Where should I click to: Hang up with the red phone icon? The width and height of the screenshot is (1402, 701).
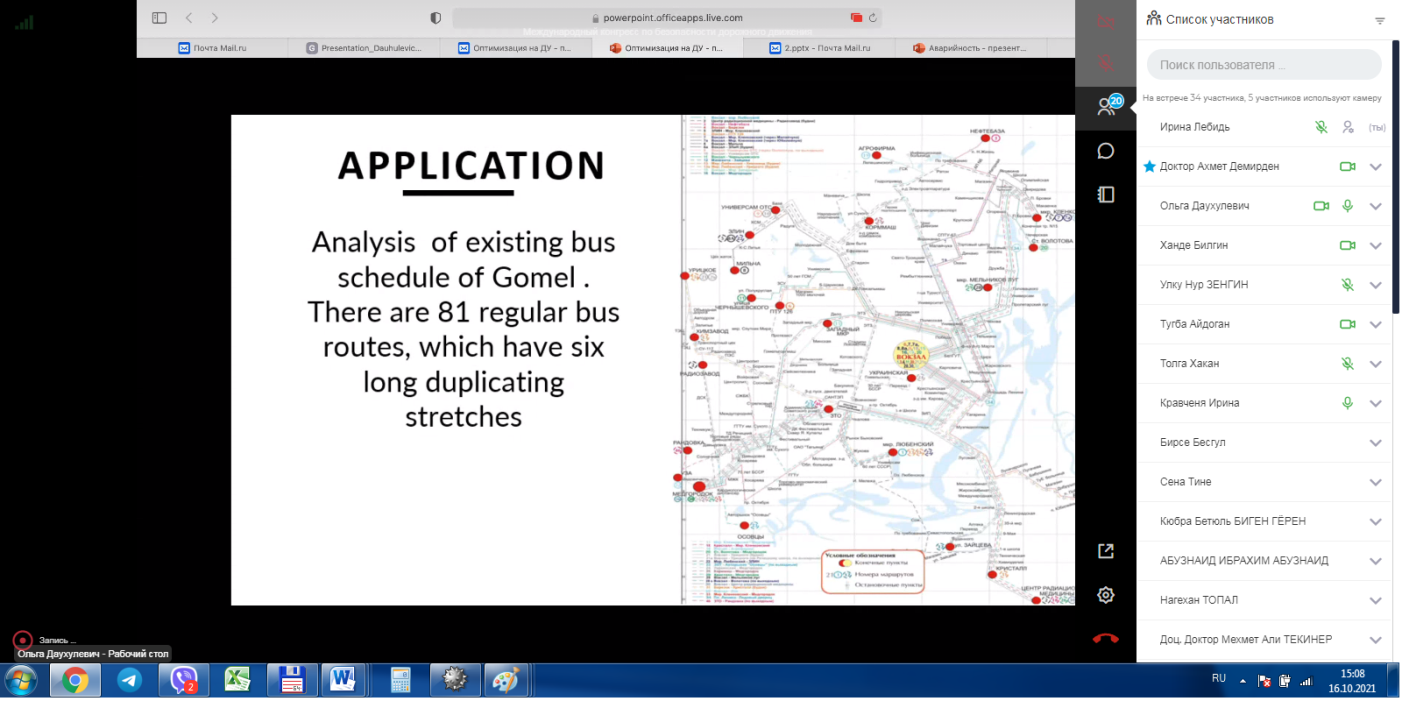pos(1105,638)
